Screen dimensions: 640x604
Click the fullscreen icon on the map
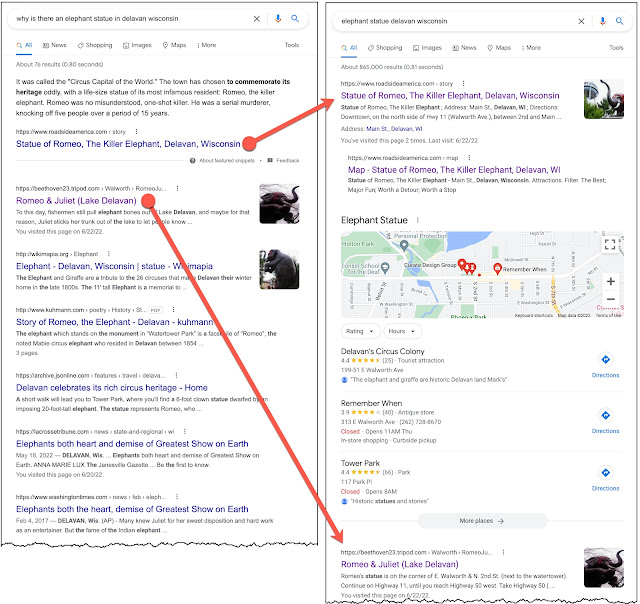point(610,244)
